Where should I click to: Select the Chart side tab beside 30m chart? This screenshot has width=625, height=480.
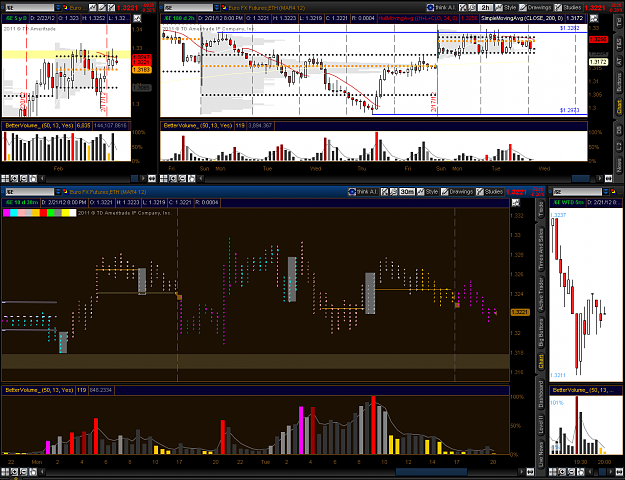pos(541,361)
